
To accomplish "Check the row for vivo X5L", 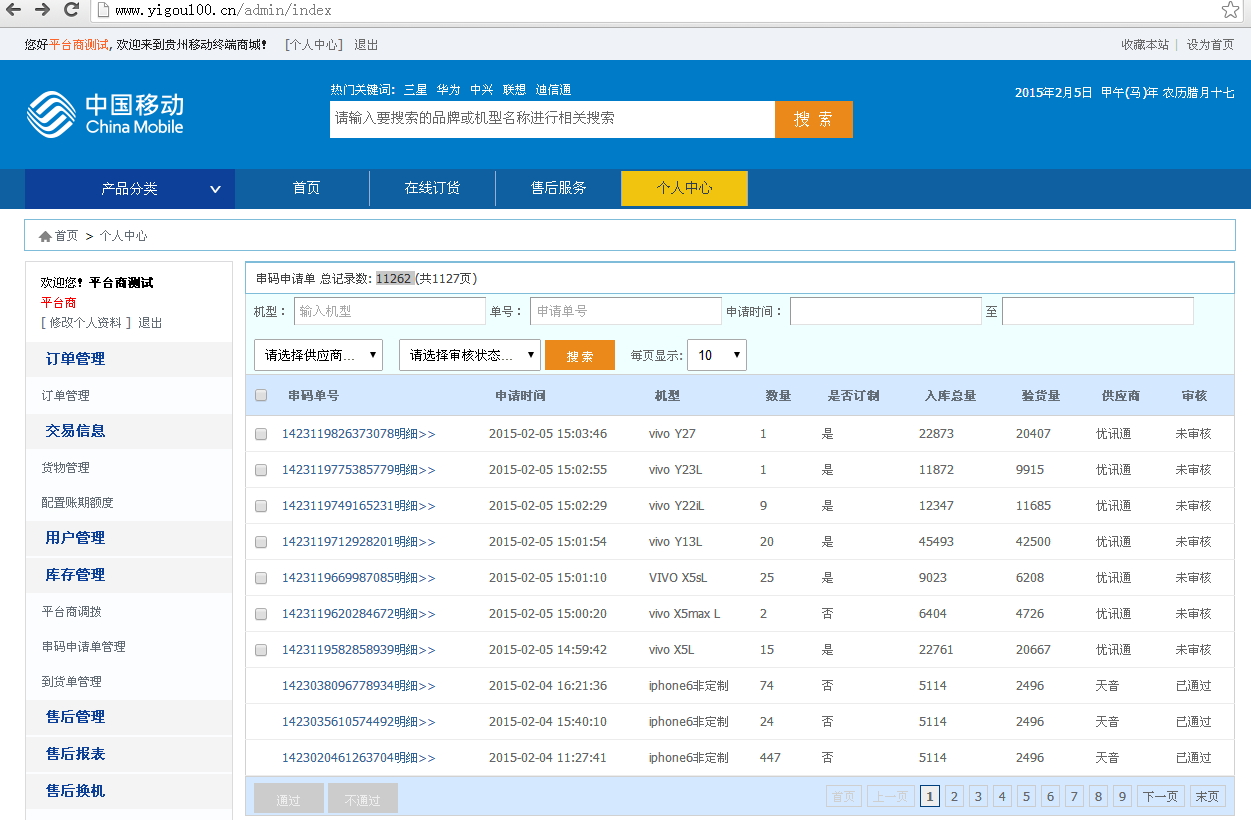I will click(x=261, y=650).
